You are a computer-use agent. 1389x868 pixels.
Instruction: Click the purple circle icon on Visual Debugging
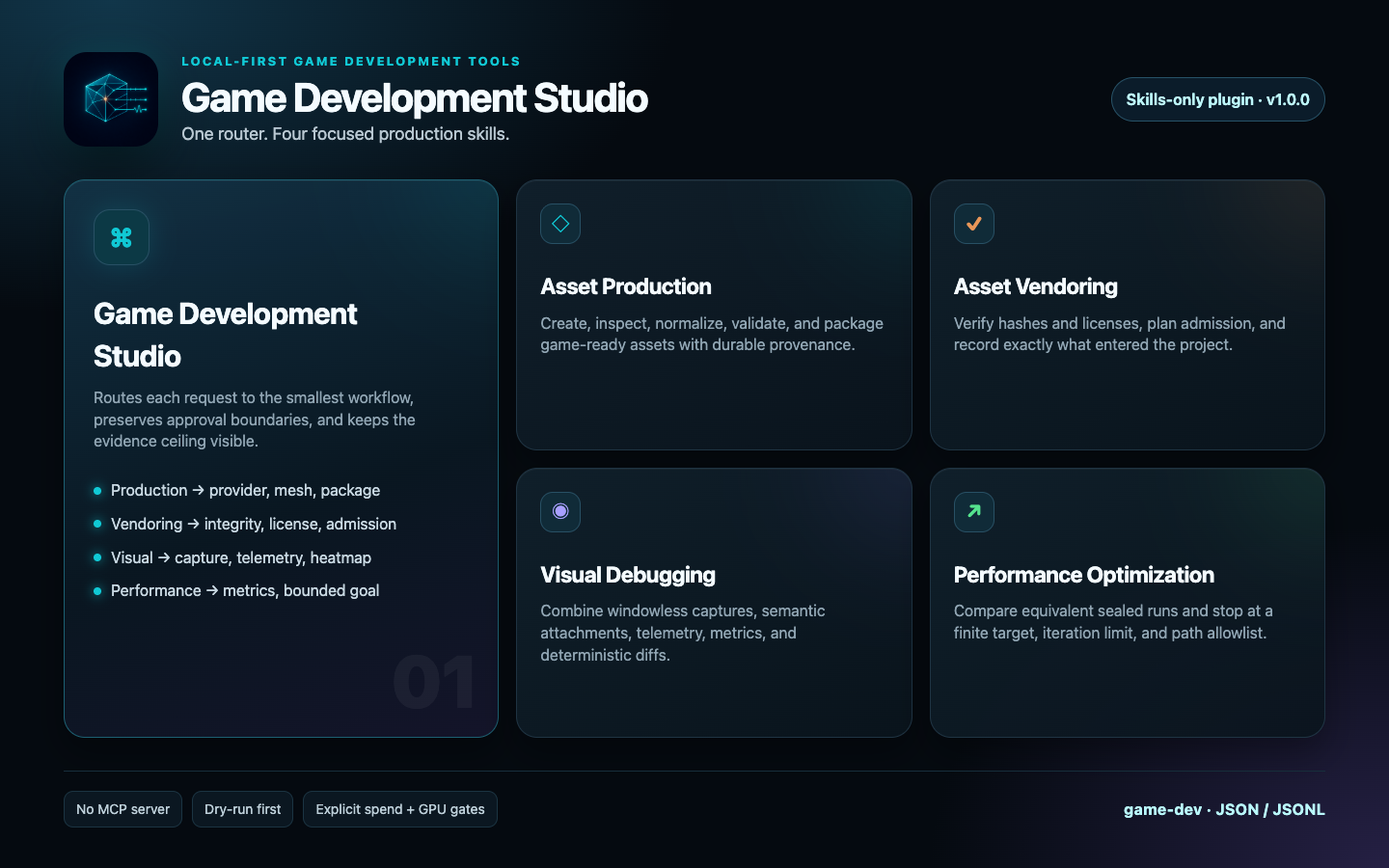click(560, 511)
